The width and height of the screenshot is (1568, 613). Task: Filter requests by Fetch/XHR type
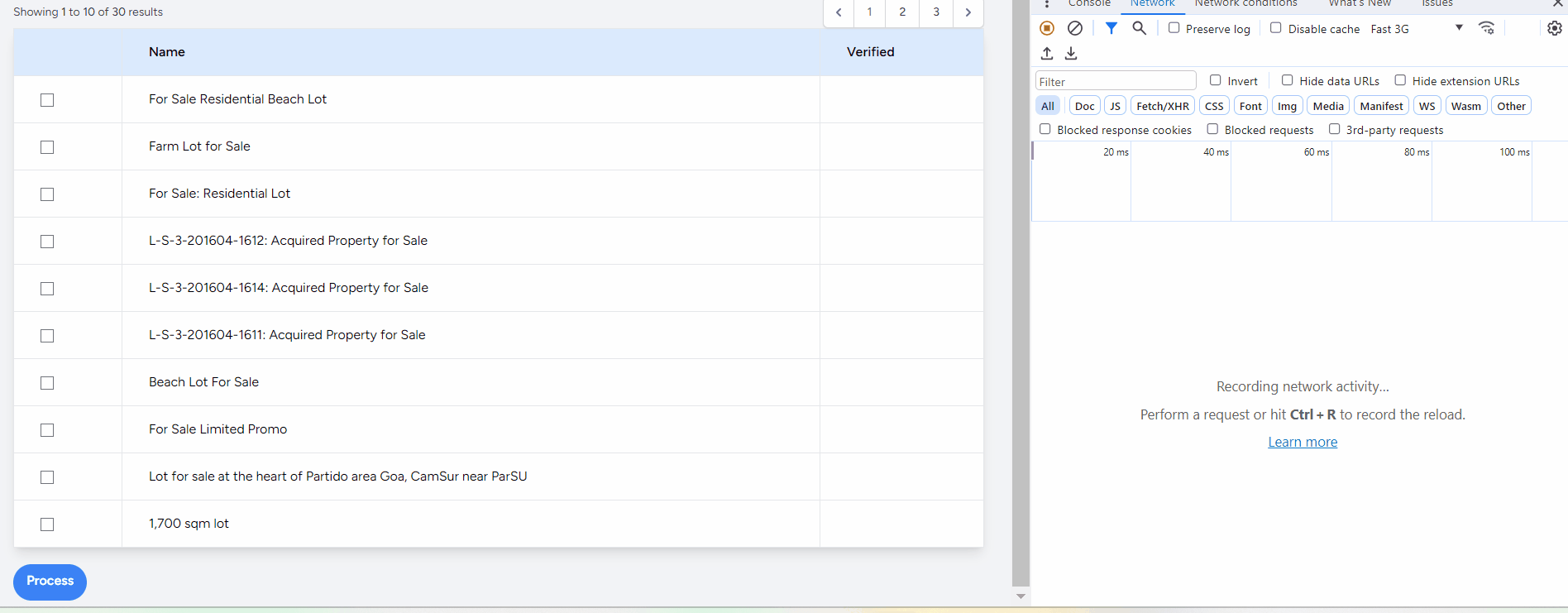tap(1162, 106)
